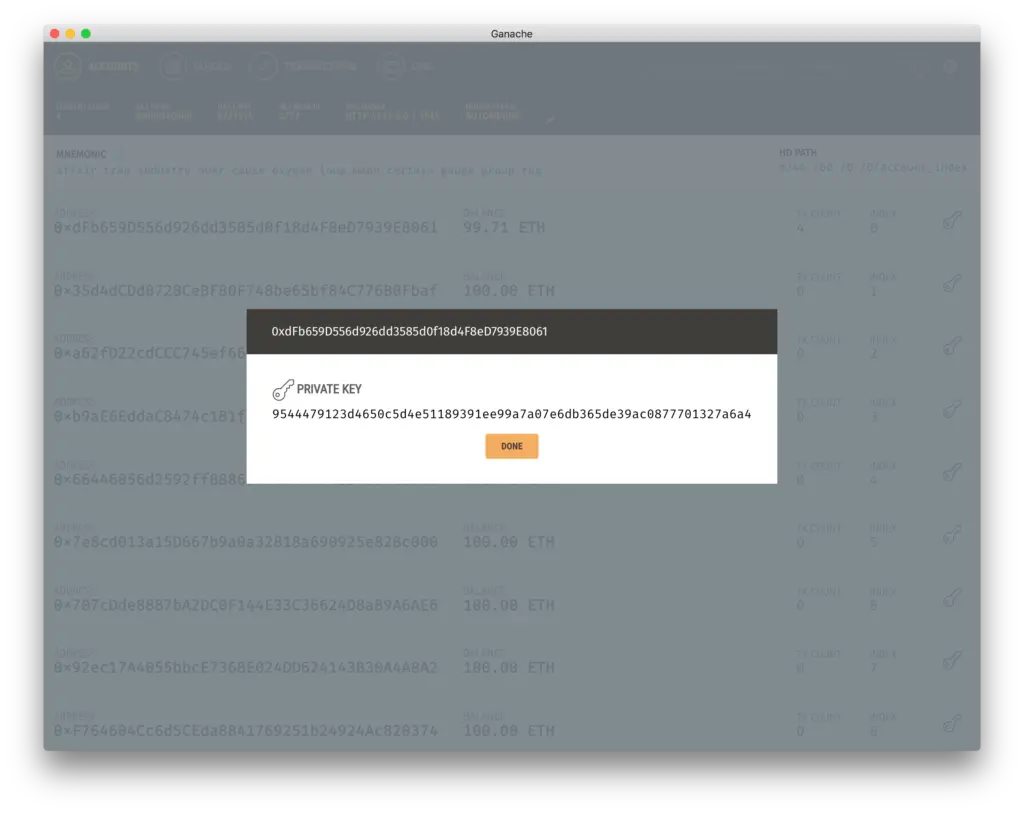
Task: Show key for account 0xdFb659D556d9...
Action: point(953,221)
